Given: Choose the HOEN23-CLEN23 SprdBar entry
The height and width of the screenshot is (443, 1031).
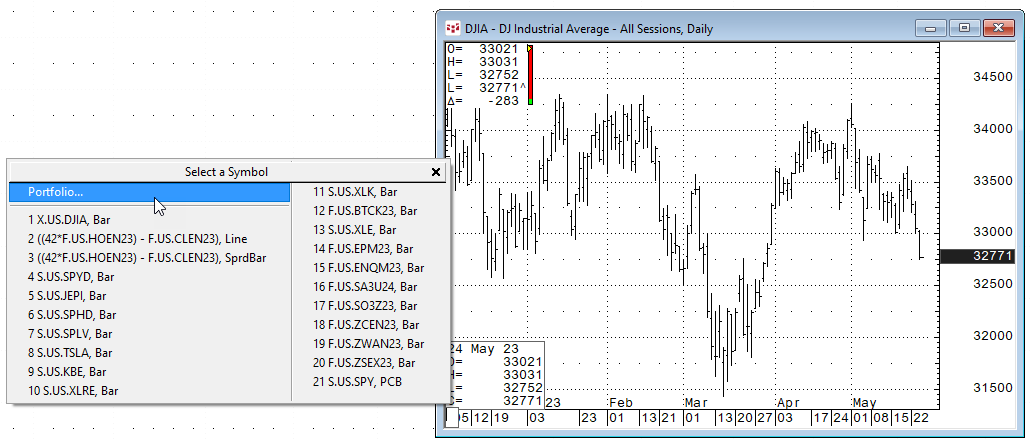Looking at the screenshot, I should tap(149, 258).
